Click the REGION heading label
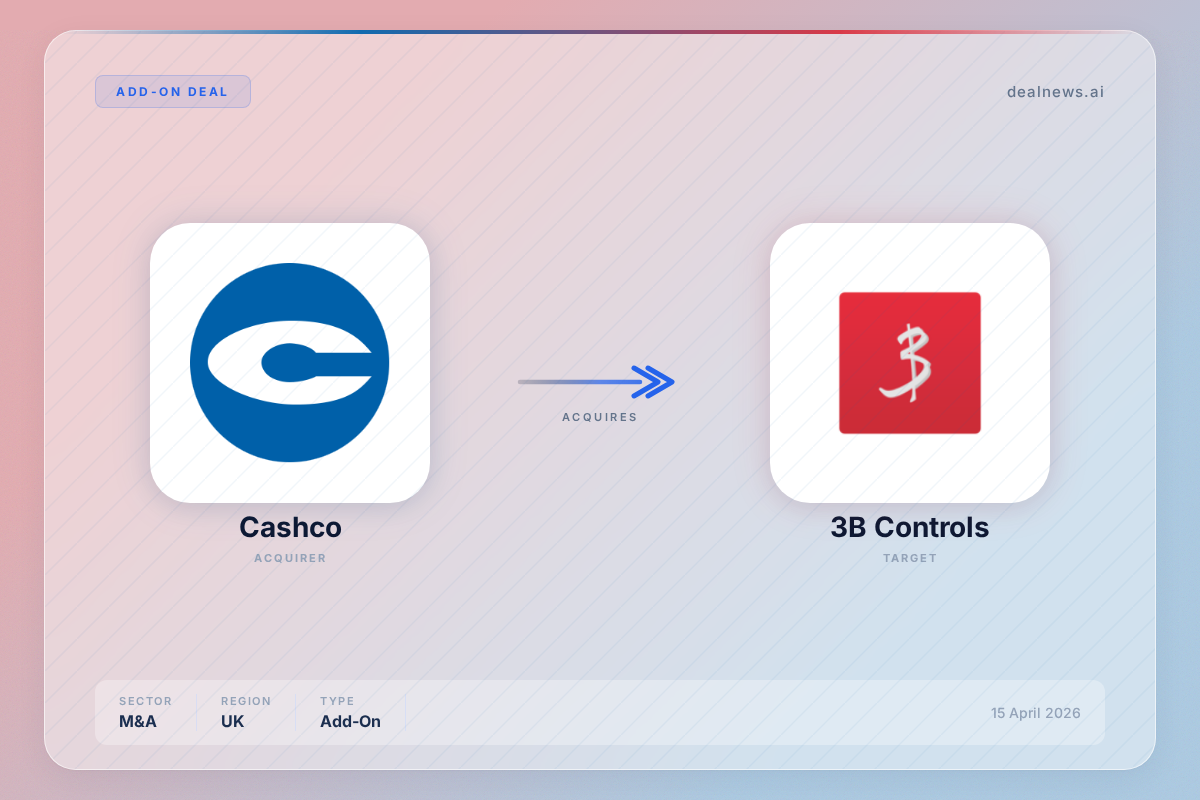Screen dimensions: 1200x800 [x=246, y=701]
